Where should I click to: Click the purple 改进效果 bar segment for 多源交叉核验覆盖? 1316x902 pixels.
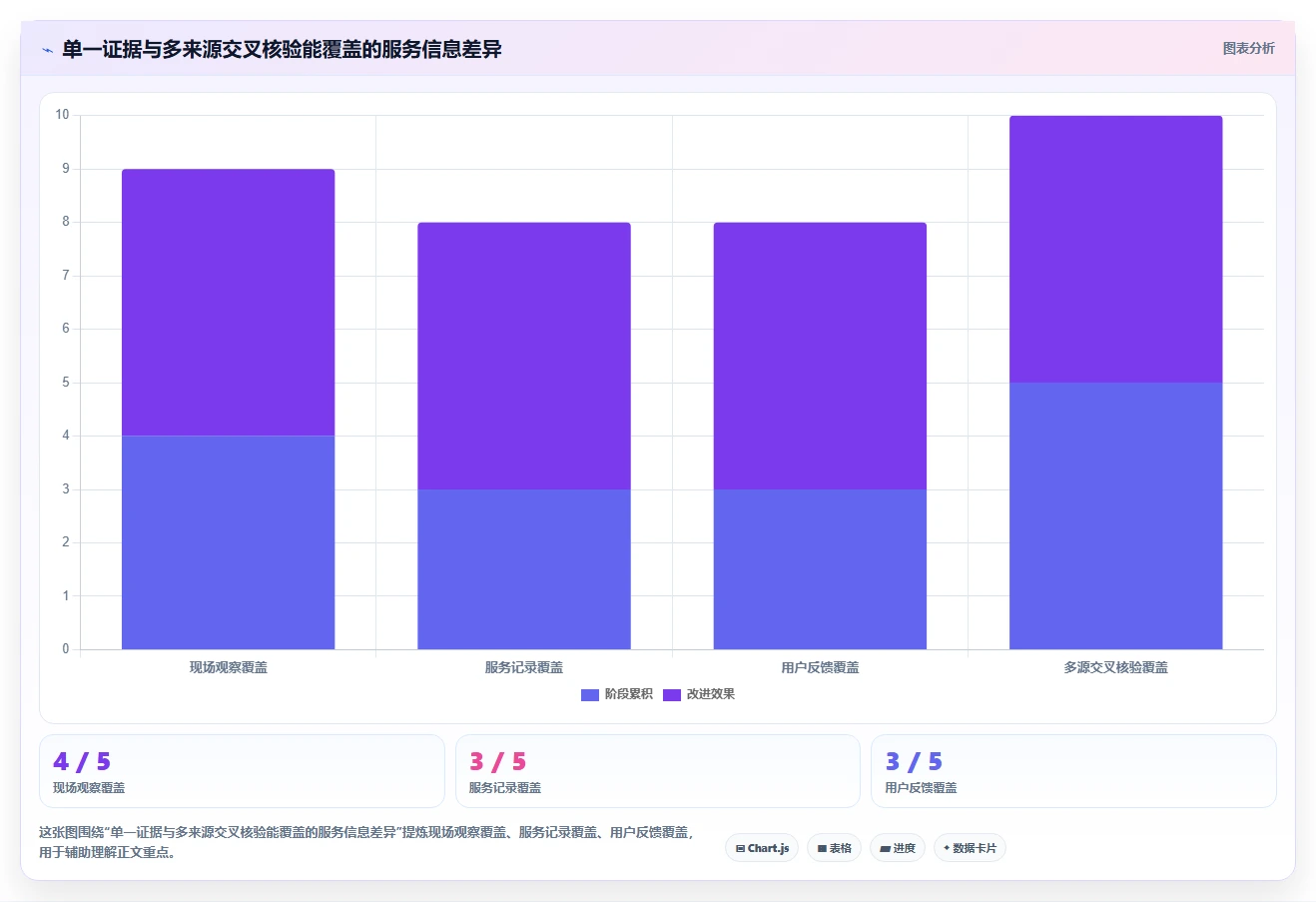click(1115, 249)
